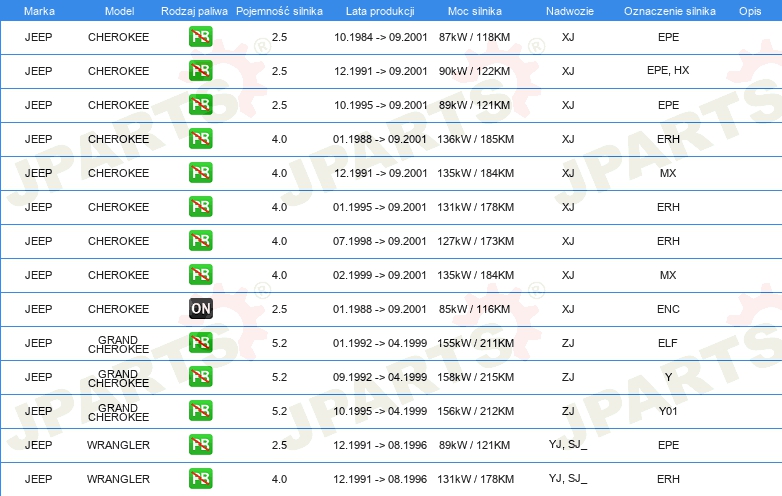Click petrol icon in 87kW / 118KM row
The height and width of the screenshot is (496, 782).
point(200,37)
